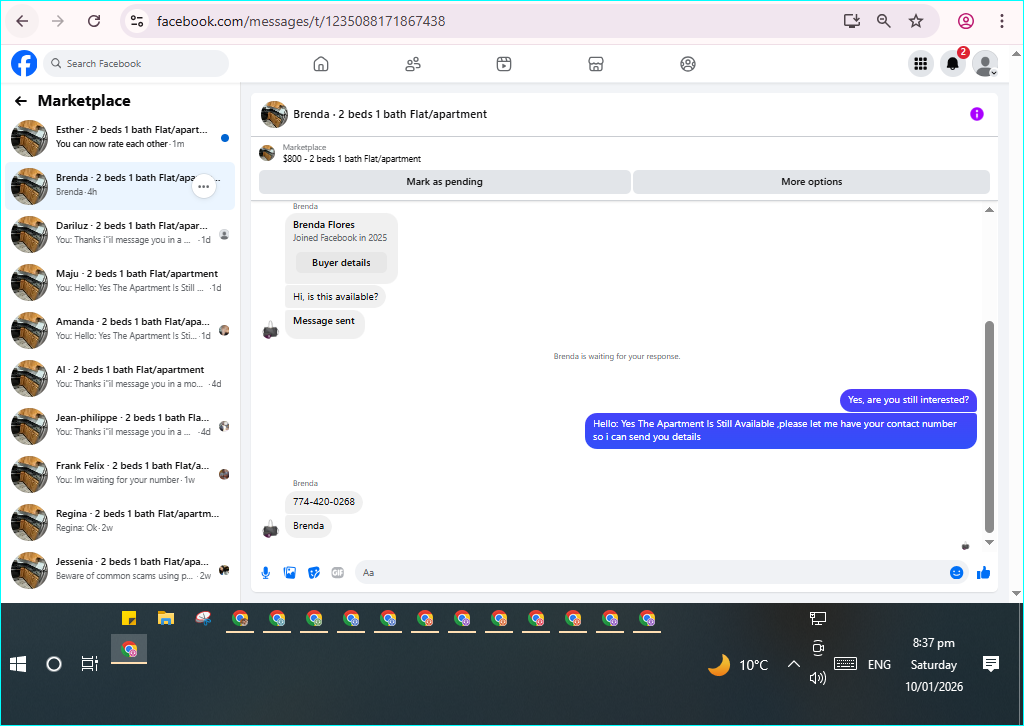This screenshot has height=726, width=1024.
Task: Bookmark this page with the star icon
Action: 916,21
